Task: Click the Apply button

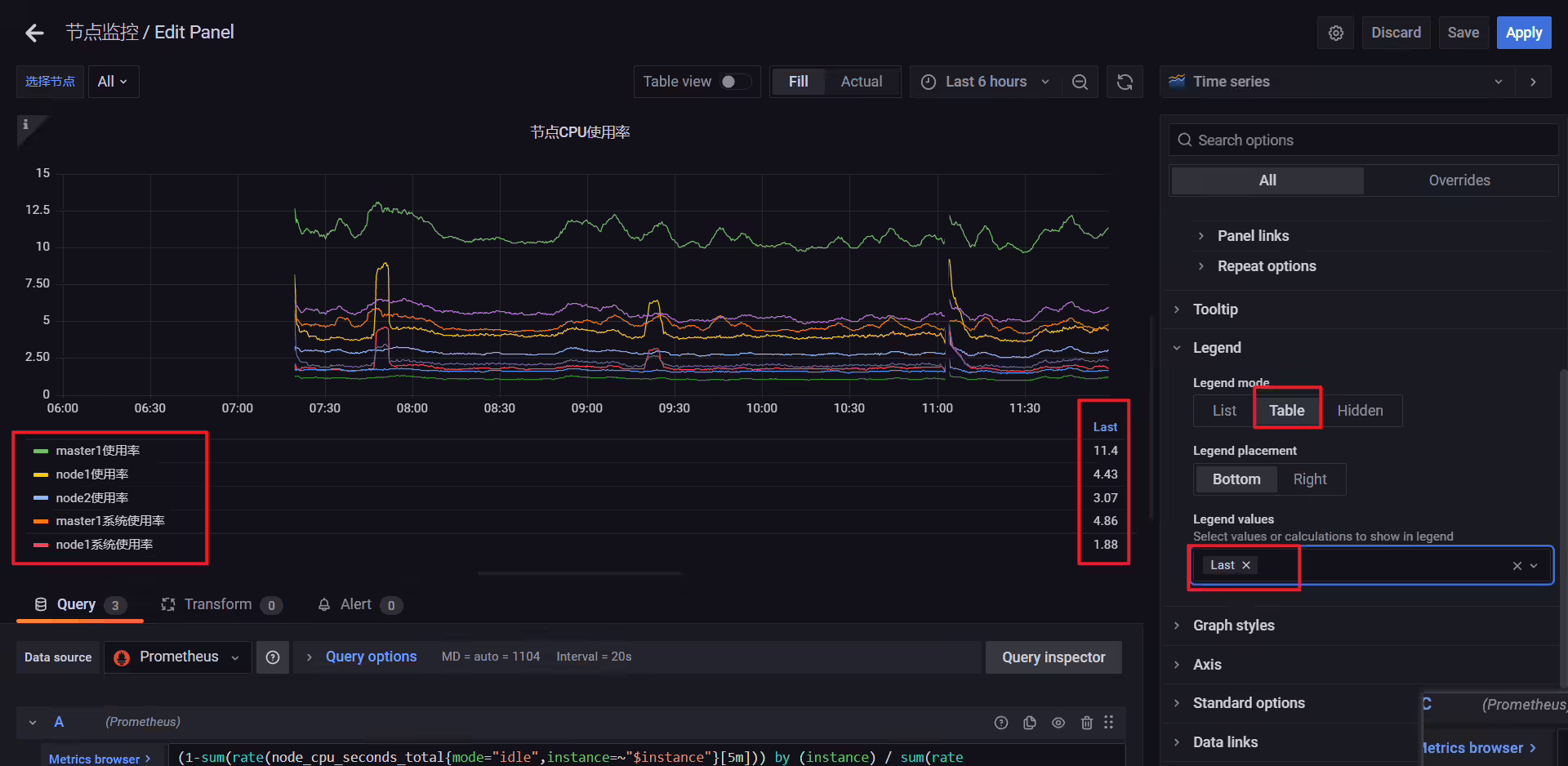Action: point(1524,33)
